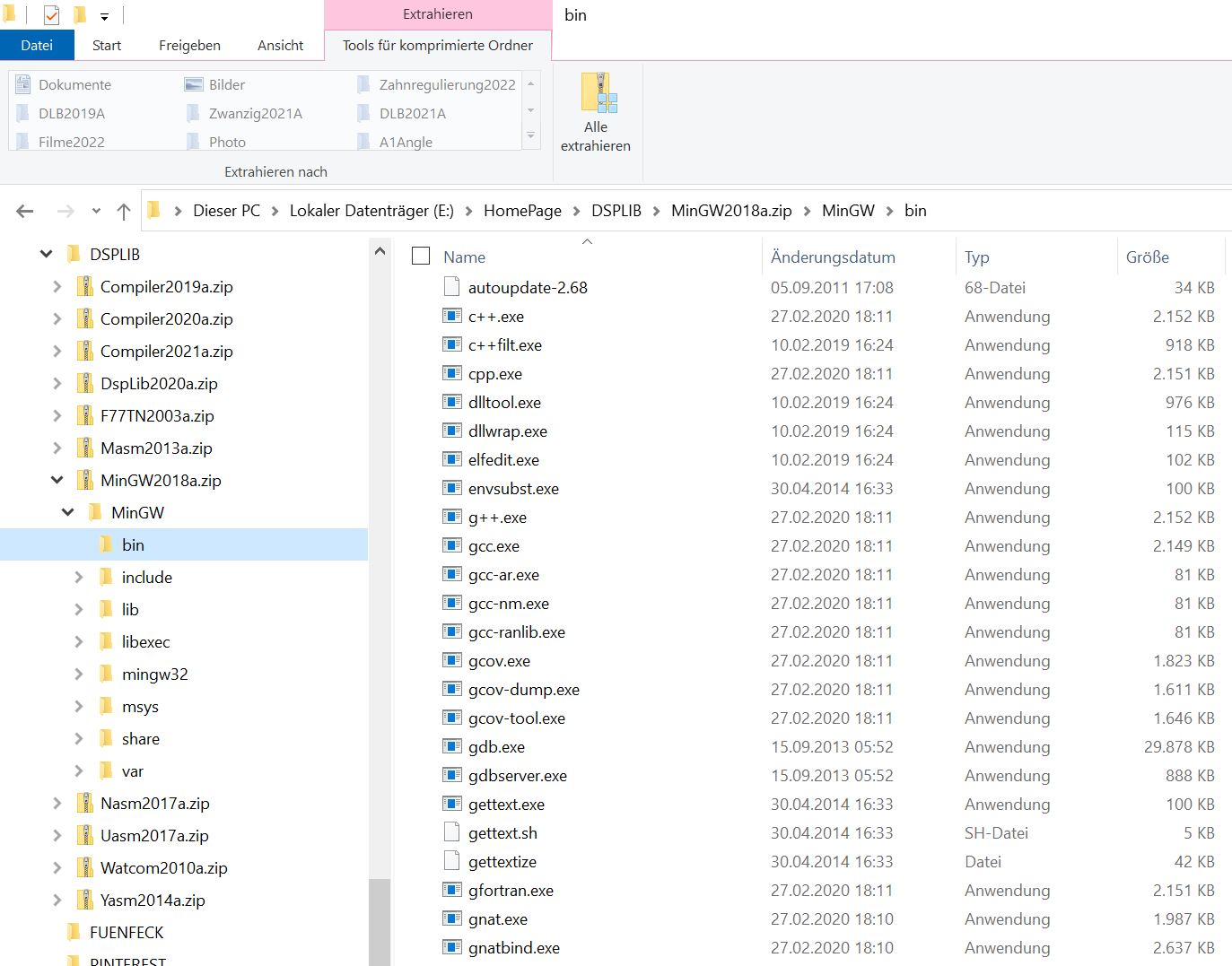Open breadcrumb dropdown after MinGW2018a.zip
The image size is (1232, 966).
click(x=807, y=211)
